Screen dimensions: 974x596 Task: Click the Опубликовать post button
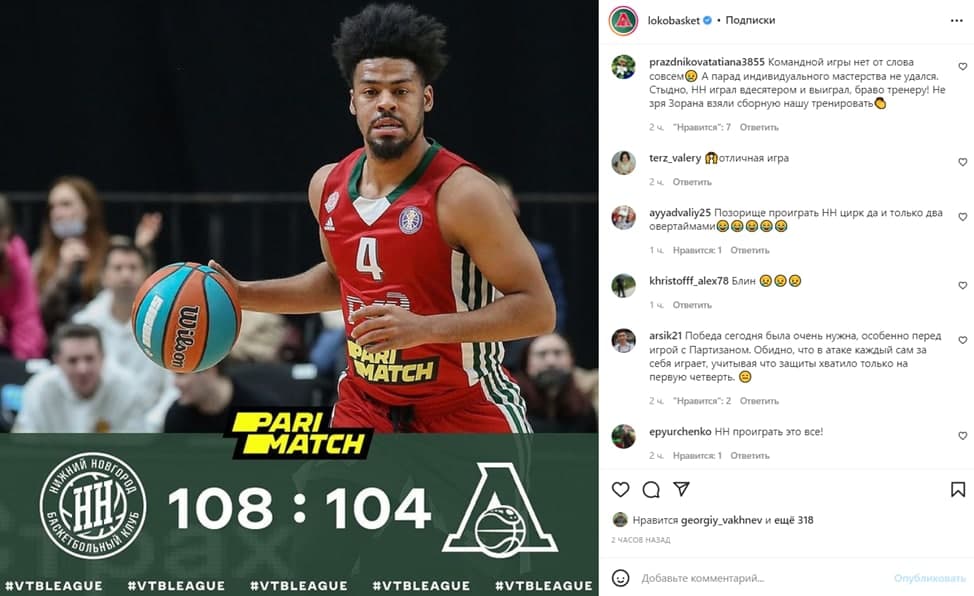pos(930,579)
